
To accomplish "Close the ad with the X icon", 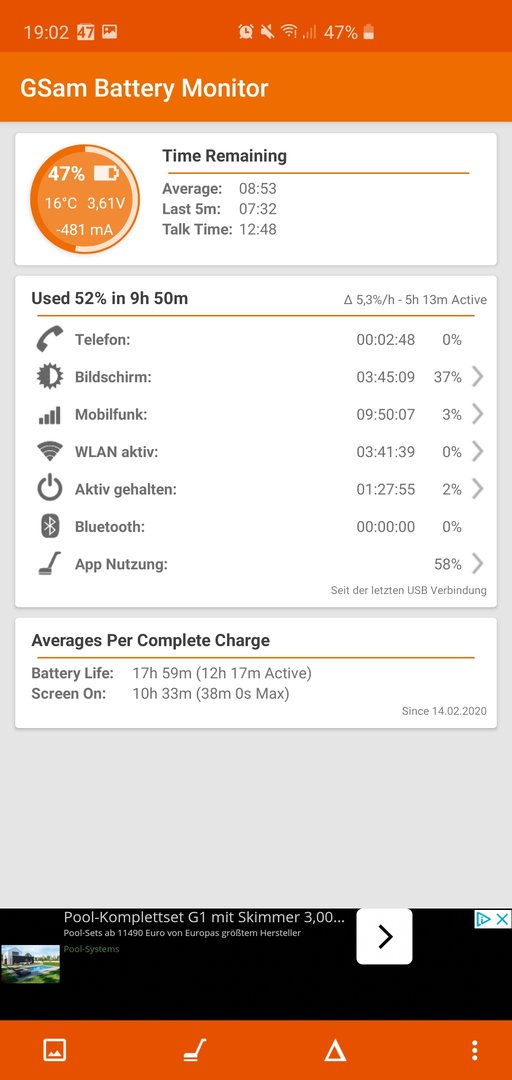I will point(503,919).
